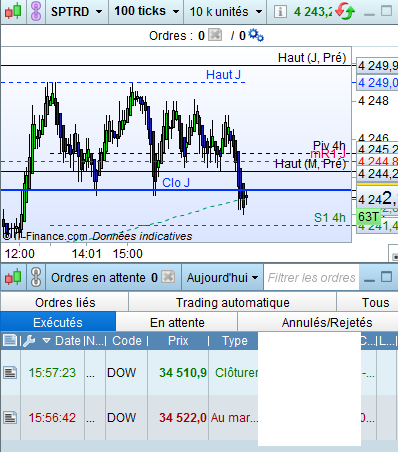Switch to the Trading automatique tab
The width and height of the screenshot is (398, 452).
pos(233,303)
